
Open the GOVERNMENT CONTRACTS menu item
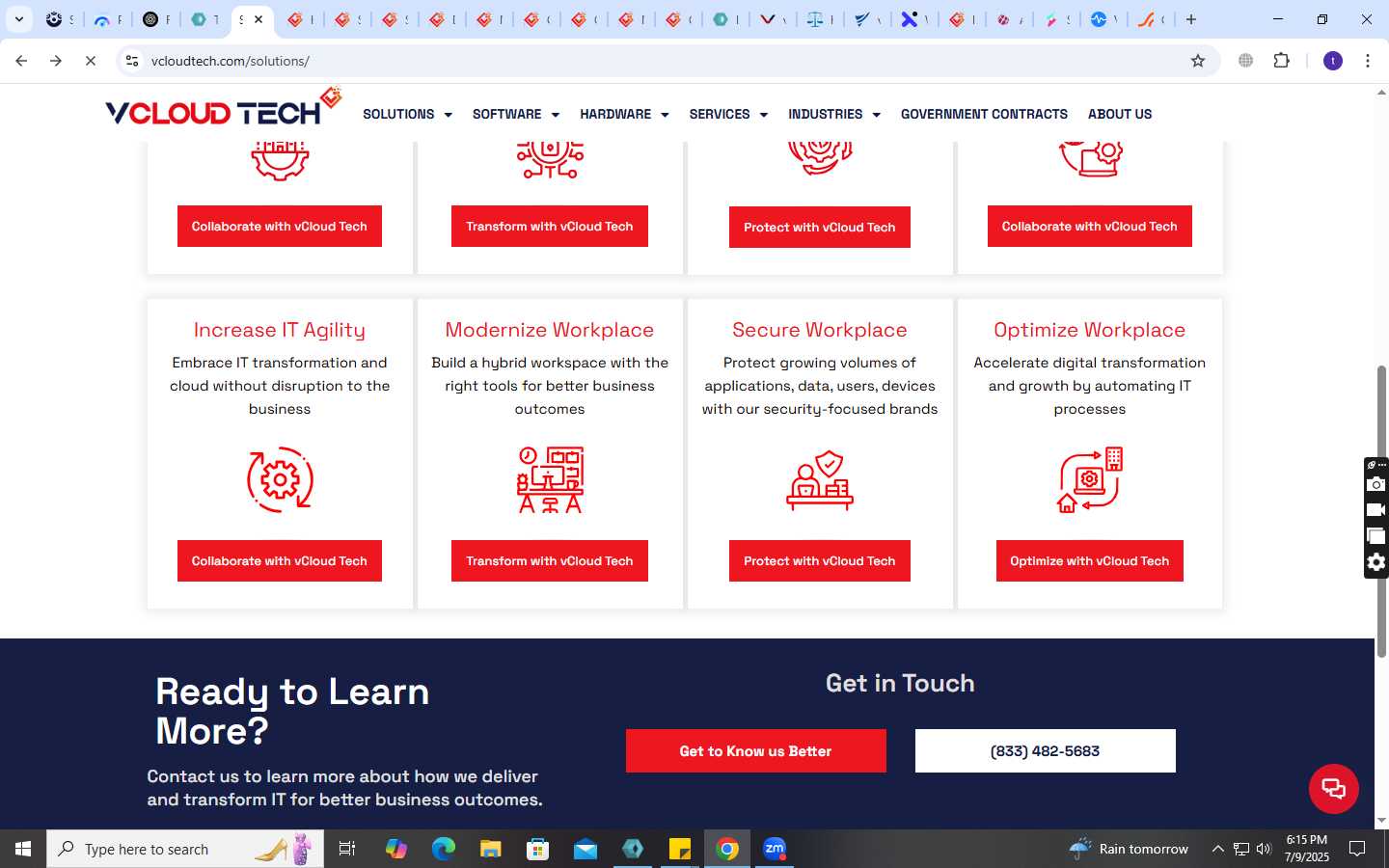click(984, 114)
